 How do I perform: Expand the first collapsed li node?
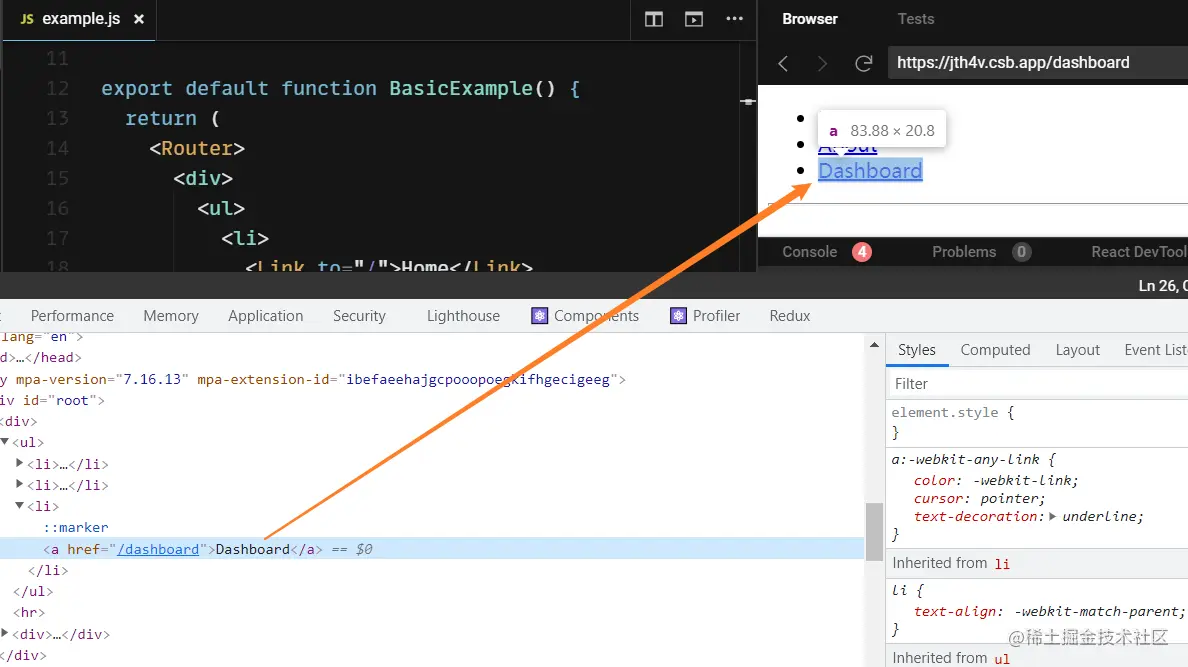click(x=20, y=463)
